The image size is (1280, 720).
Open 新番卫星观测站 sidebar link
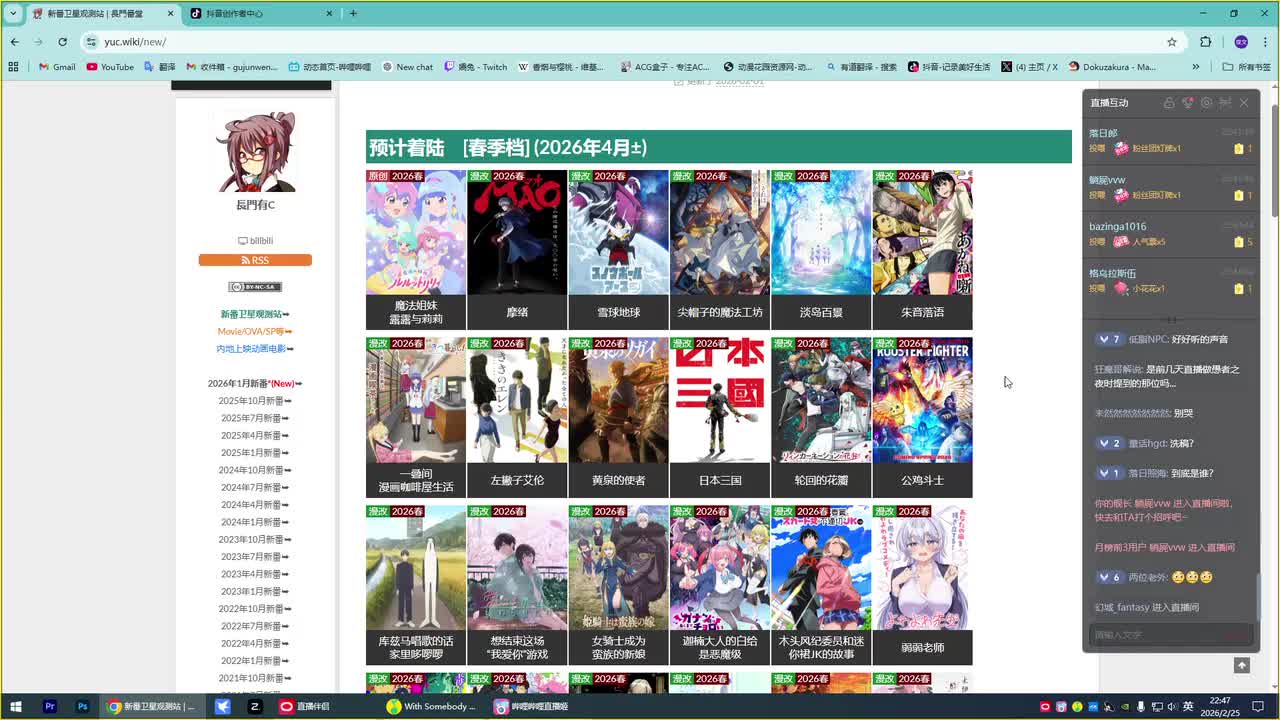coord(255,314)
